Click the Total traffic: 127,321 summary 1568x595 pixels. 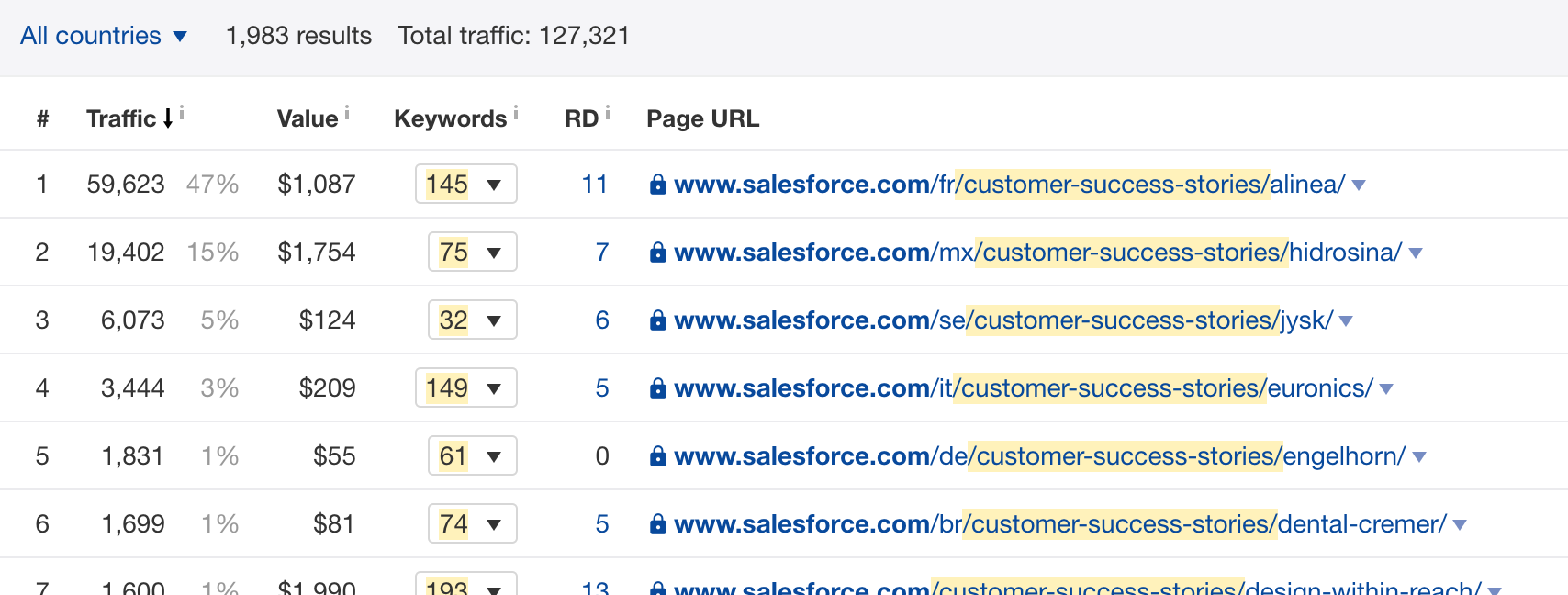point(514,36)
